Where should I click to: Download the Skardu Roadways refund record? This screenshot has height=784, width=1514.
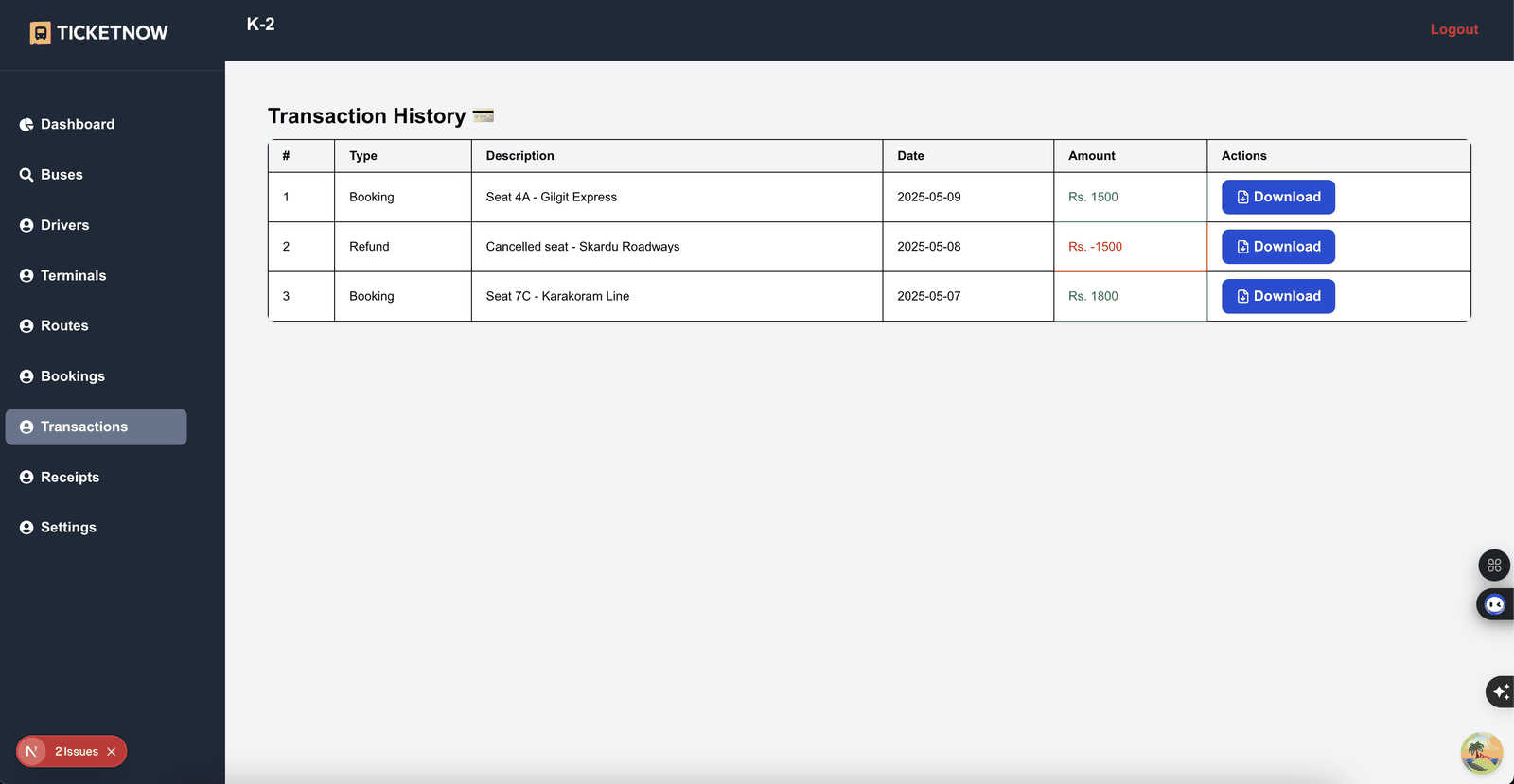point(1278,247)
